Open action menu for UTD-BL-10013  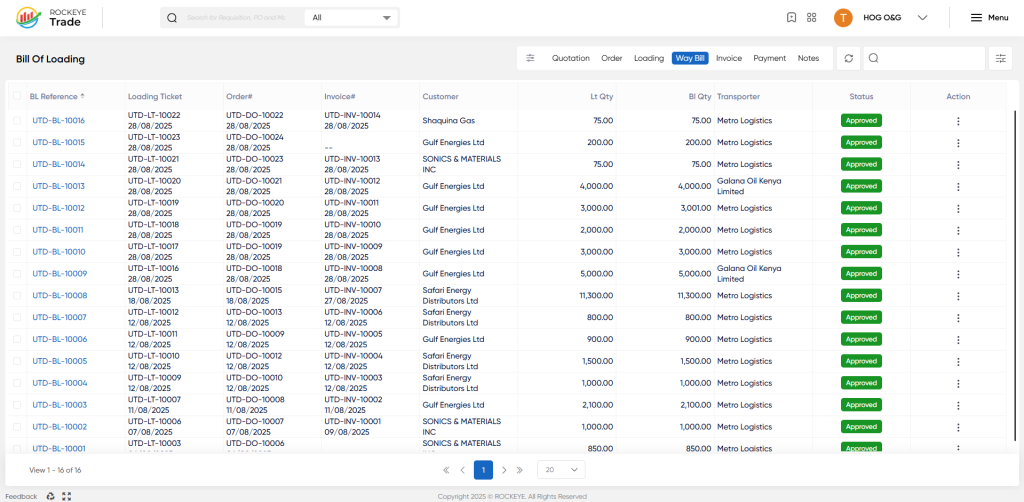tap(958, 187)
